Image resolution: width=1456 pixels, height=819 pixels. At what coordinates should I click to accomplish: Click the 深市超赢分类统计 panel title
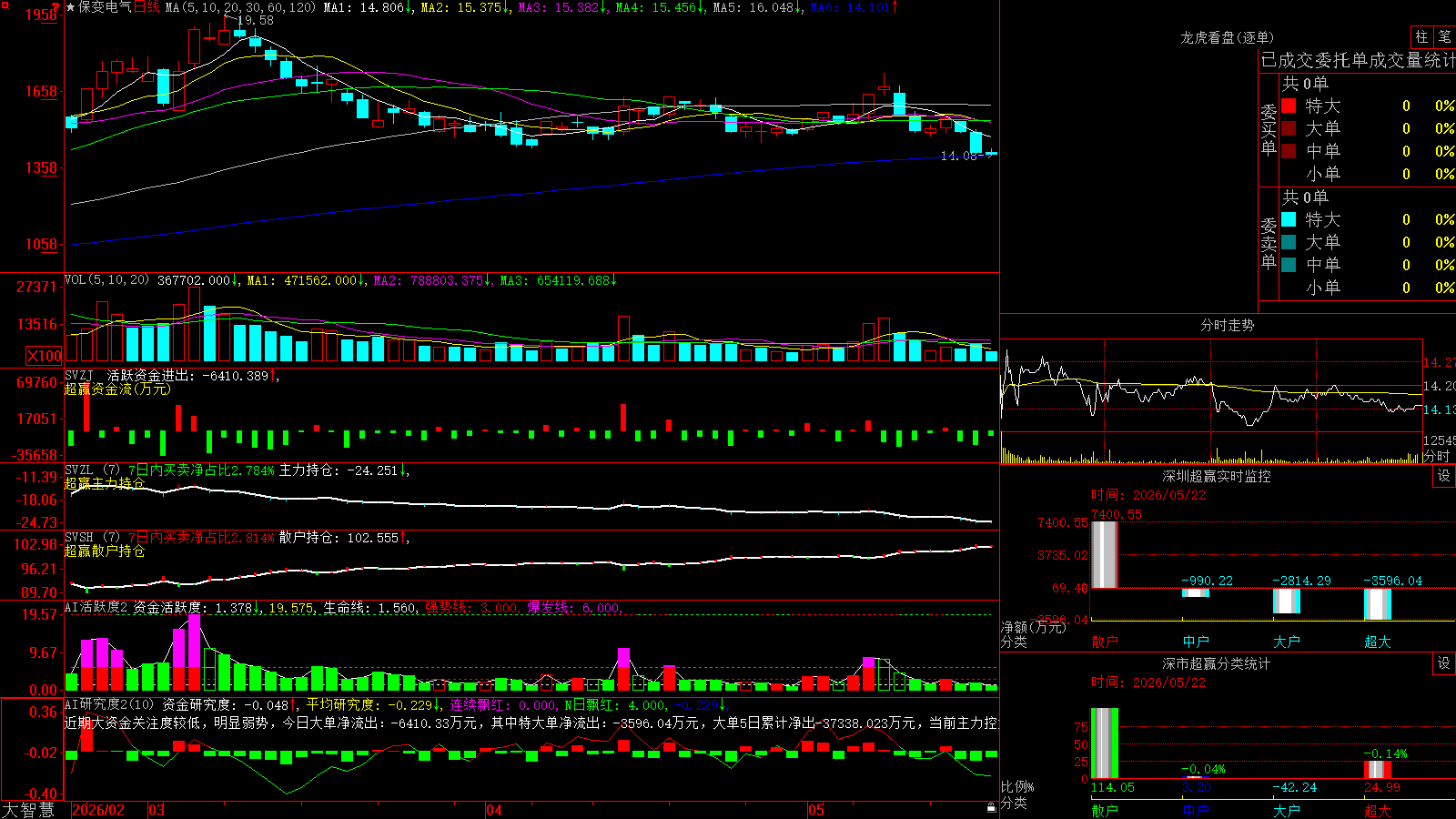(1217, 663)
